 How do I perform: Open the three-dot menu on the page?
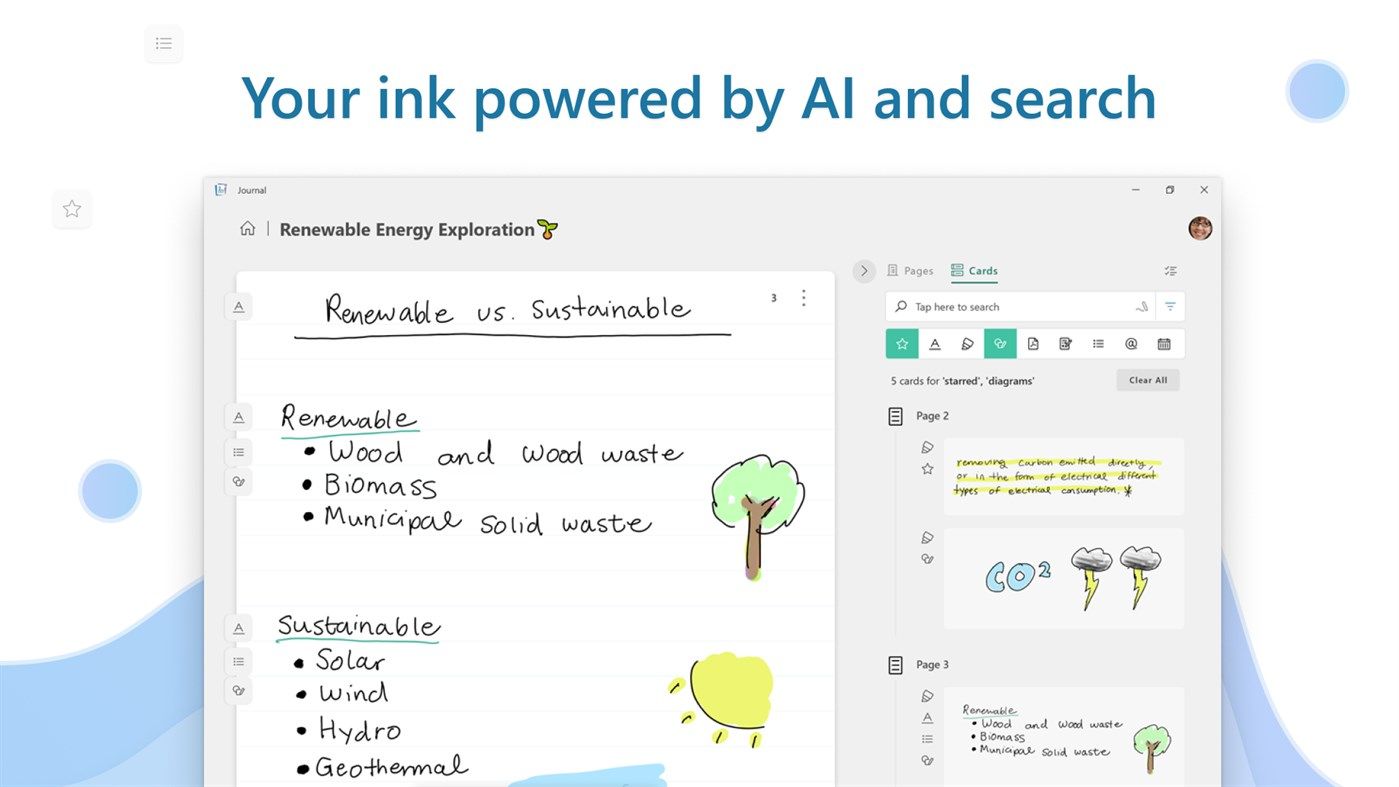coord(803,297)
